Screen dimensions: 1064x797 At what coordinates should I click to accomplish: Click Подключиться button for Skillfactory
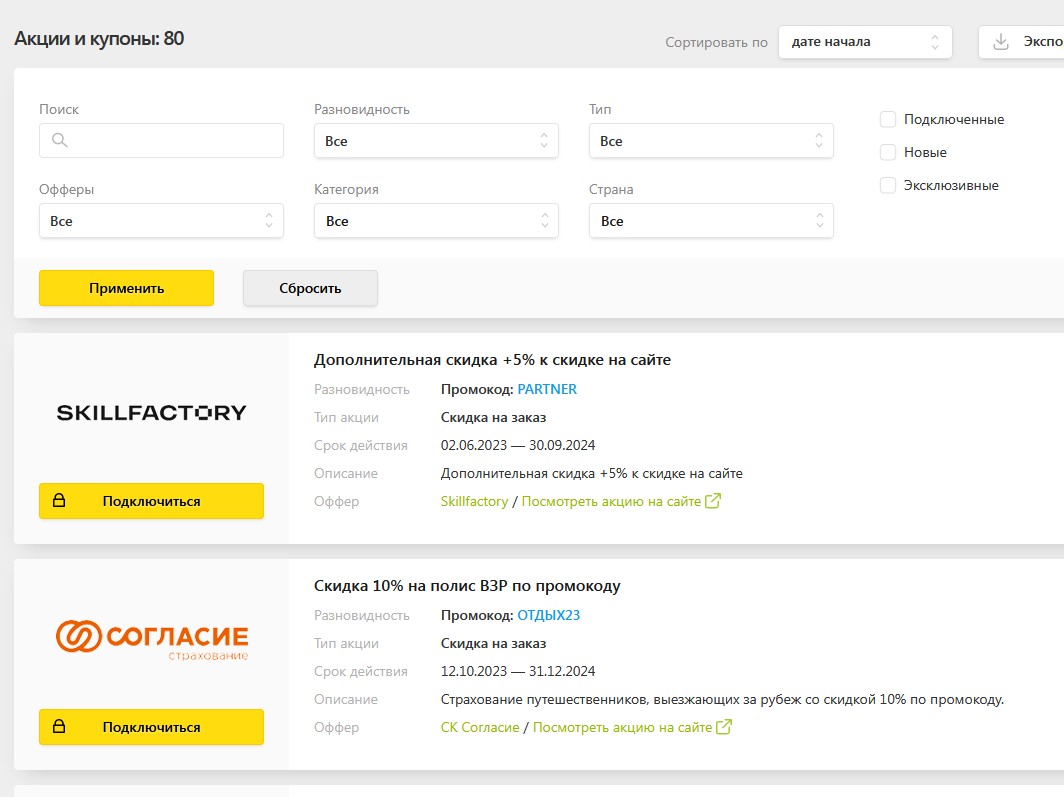coord(151,501)
